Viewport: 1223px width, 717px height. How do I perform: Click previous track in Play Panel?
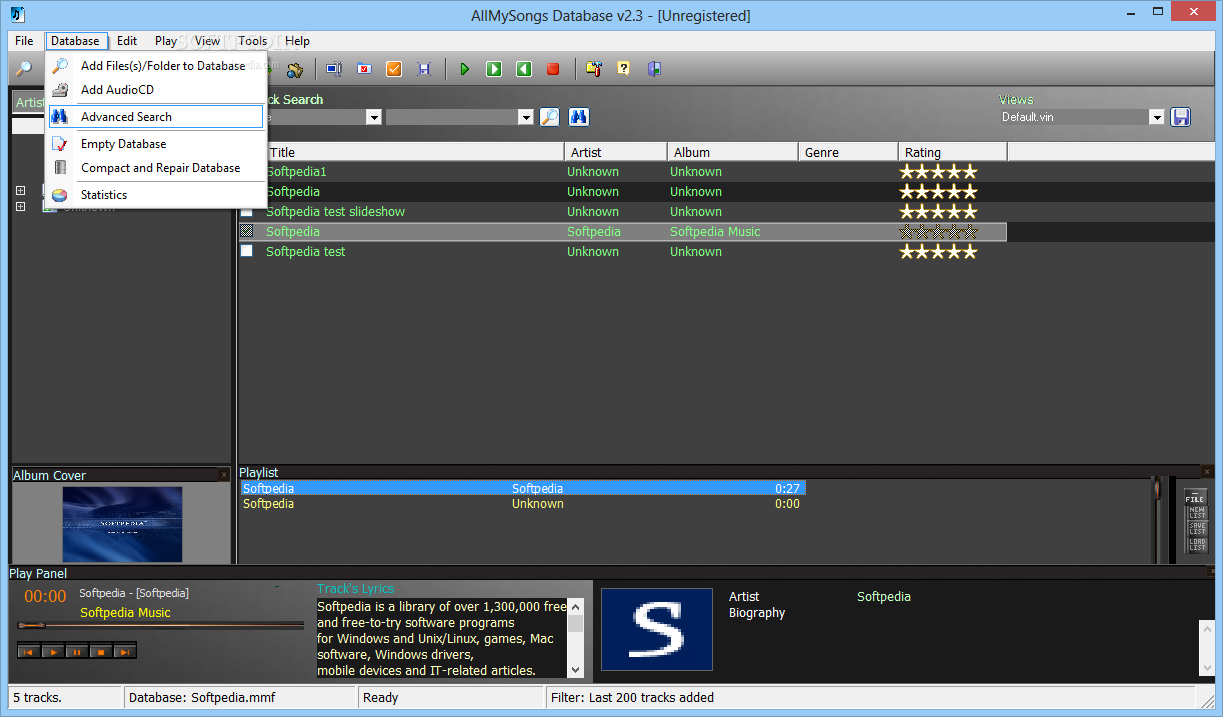[28, 651]
